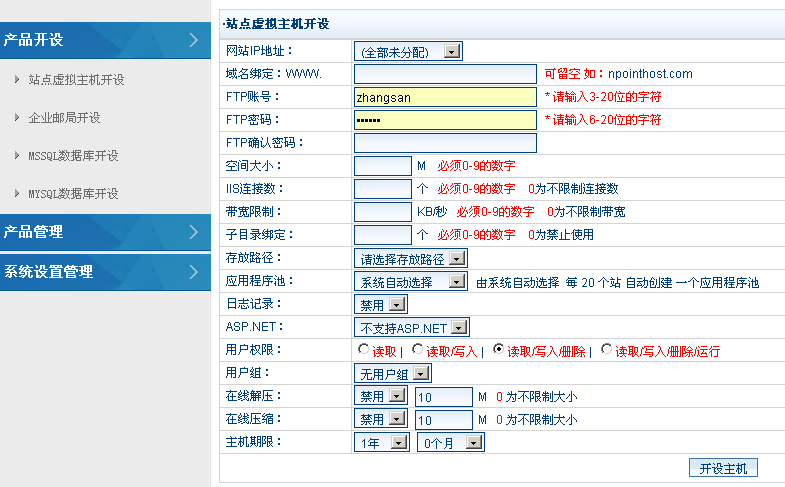
Task: Open the ASP.NET support dropdown
Action: [412, 327]
